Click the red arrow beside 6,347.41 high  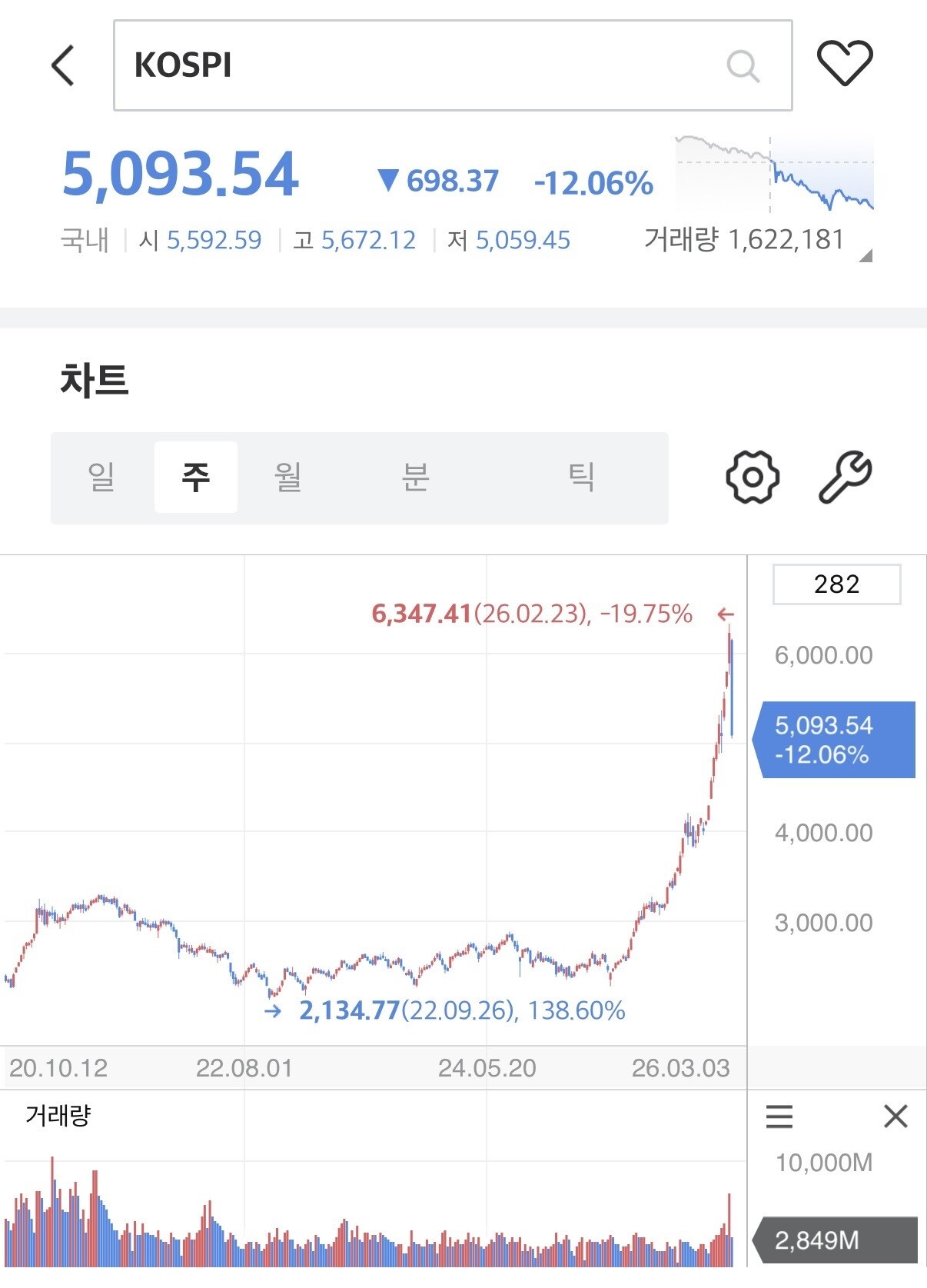point(725,614)
